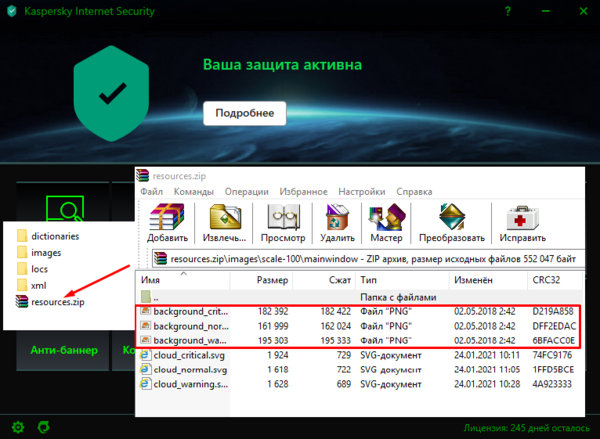
Task: Click the resources.zip archive file icon
Action: click(22, 302)
